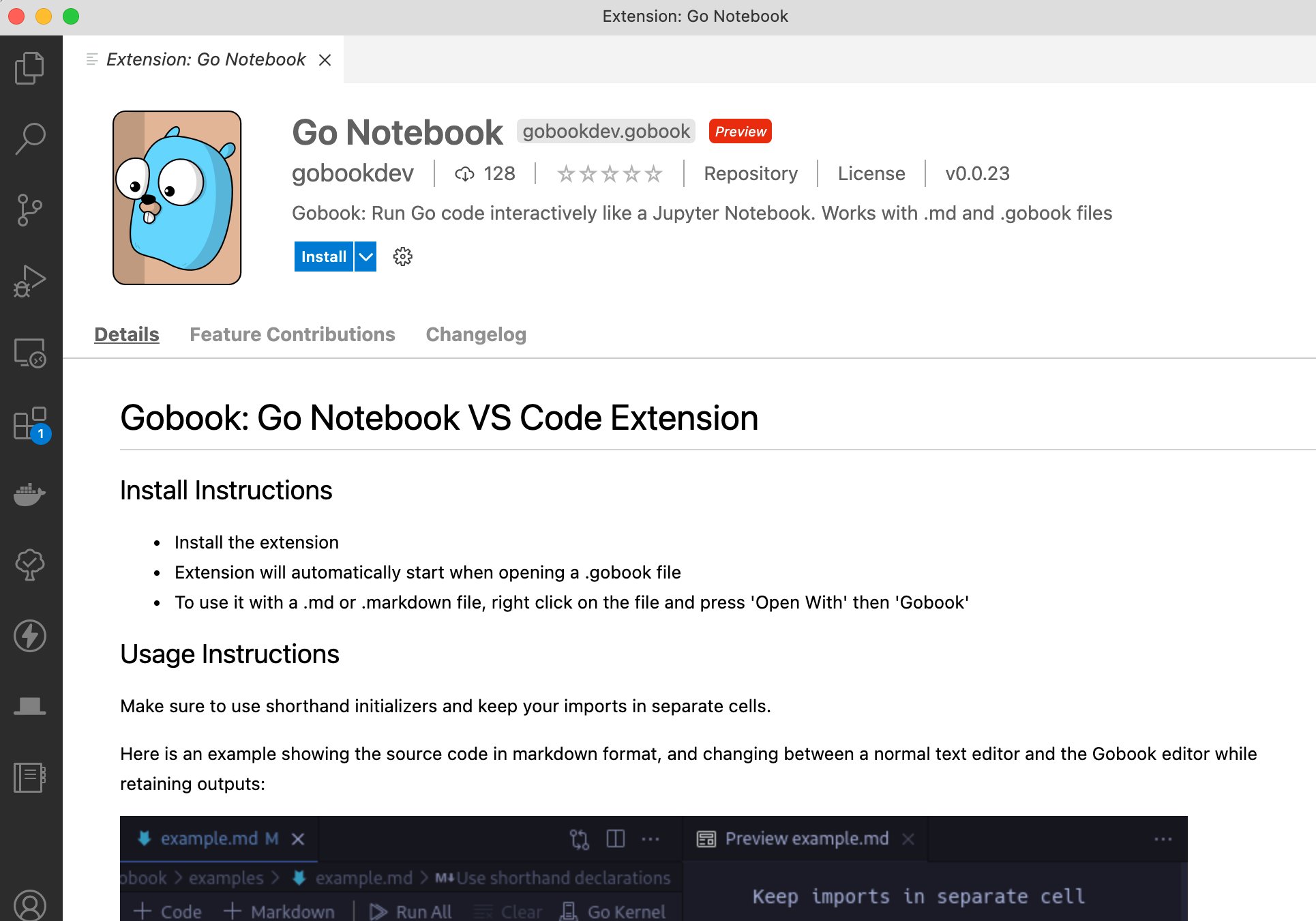Click the five-star rating widget
The height and width of the screenshot is (921, 1316).
pos(610,173)
